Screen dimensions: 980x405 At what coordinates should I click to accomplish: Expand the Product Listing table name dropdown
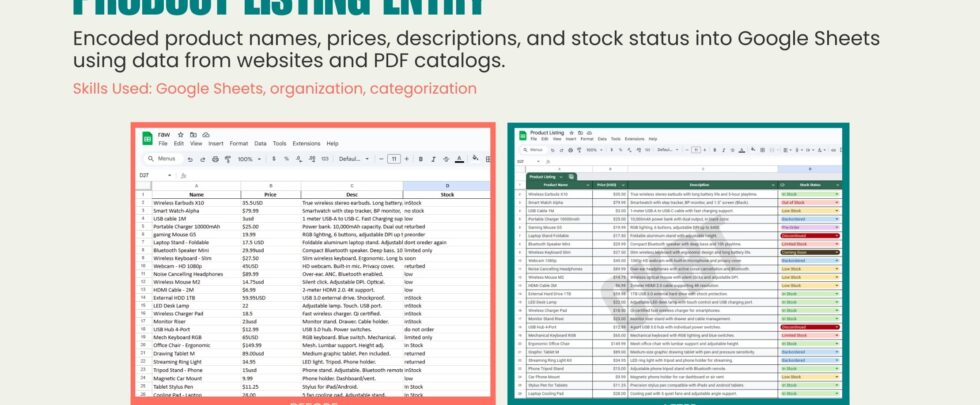561,176
